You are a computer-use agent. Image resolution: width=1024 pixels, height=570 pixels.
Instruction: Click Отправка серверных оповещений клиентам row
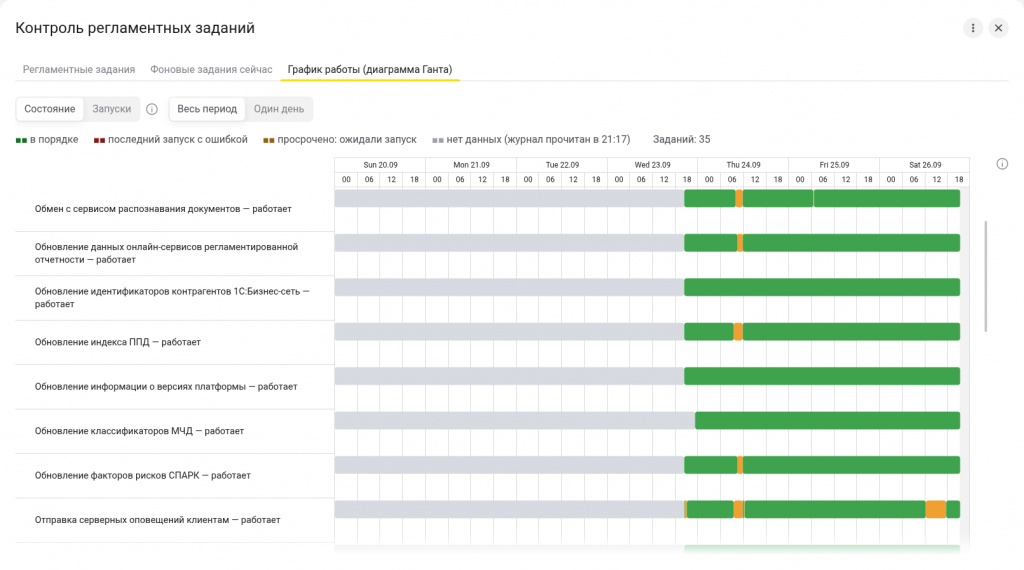pos(174,520)
